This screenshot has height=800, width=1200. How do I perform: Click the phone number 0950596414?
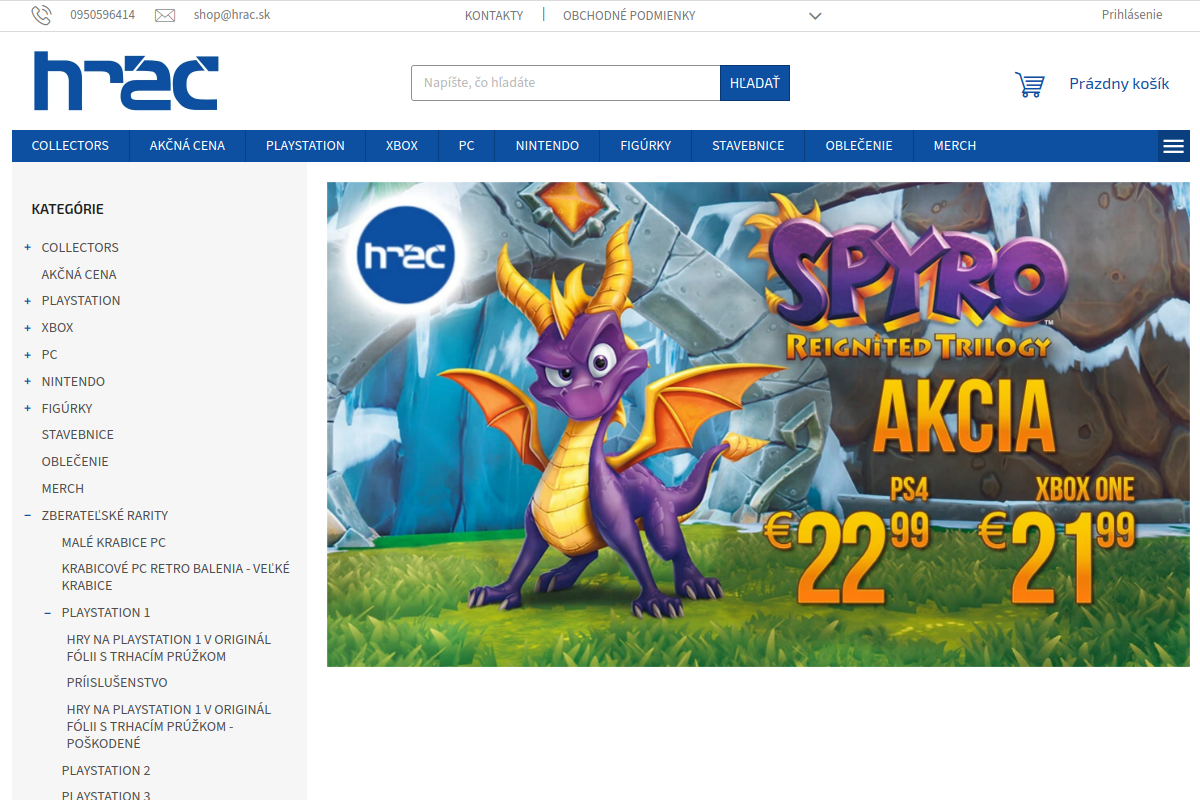tap(102, 15)
